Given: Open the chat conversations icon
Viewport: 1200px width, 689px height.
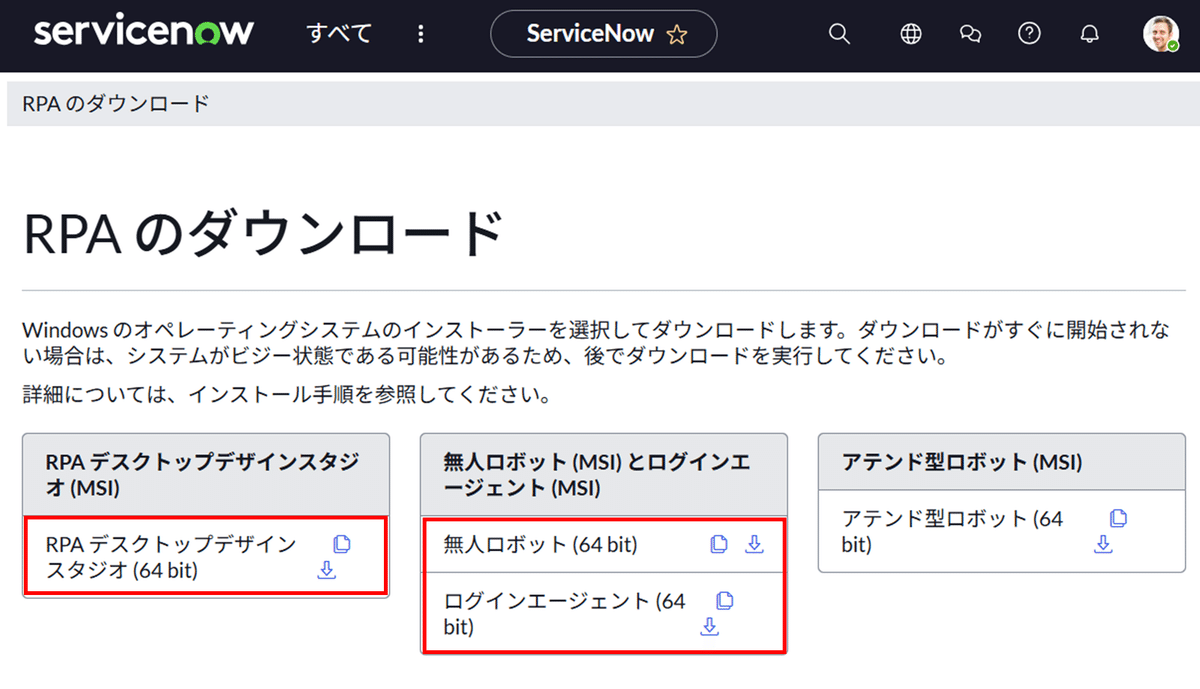Looking at the screenshot, I should pos(970,33).
